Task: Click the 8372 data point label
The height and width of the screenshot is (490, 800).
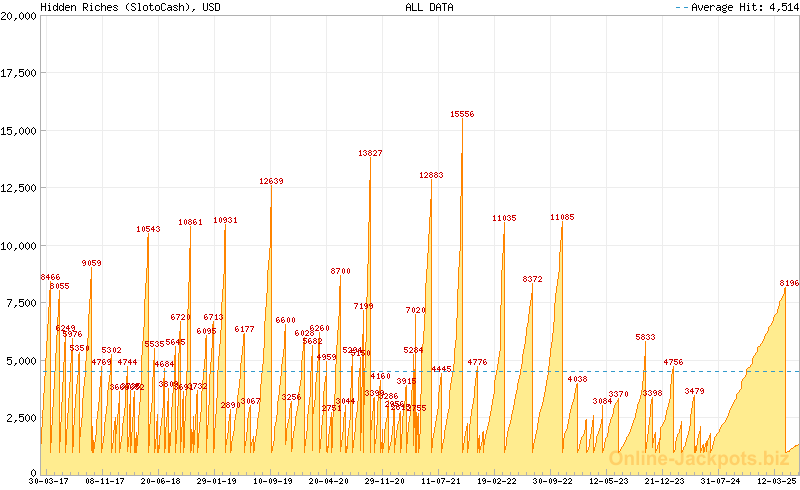Action: pos(532,279)
